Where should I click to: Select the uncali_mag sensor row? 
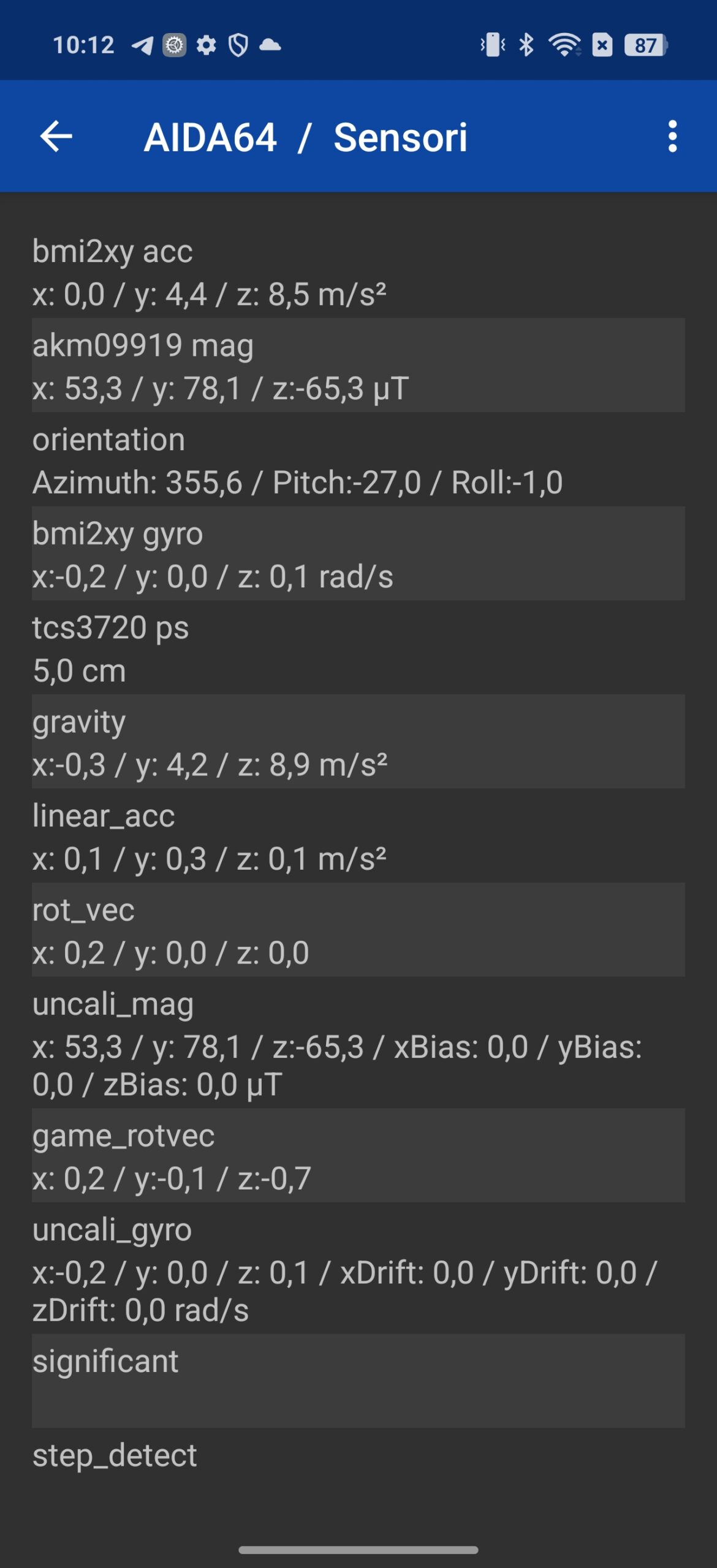[x=358, y=1042]
